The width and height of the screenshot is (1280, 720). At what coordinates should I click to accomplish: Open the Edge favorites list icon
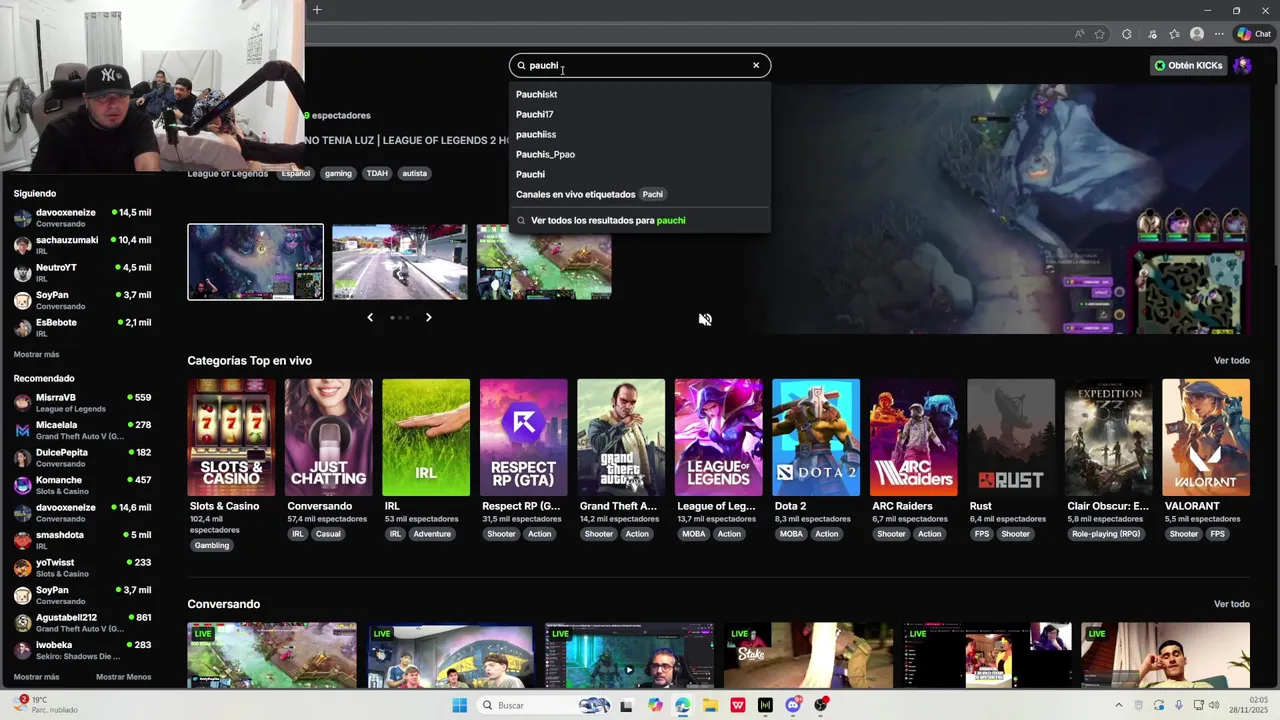[x=1174, y=34]
